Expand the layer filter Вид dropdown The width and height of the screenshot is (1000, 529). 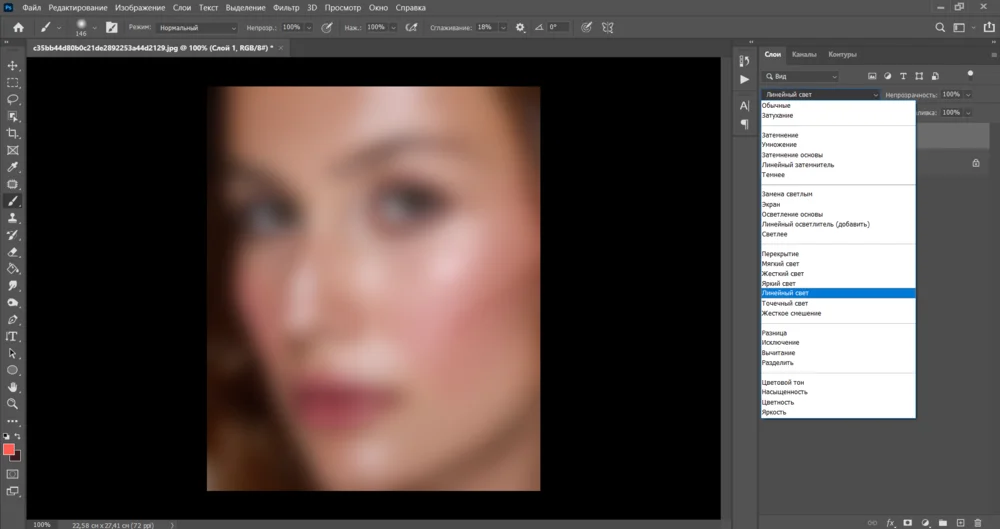(801, 76)
